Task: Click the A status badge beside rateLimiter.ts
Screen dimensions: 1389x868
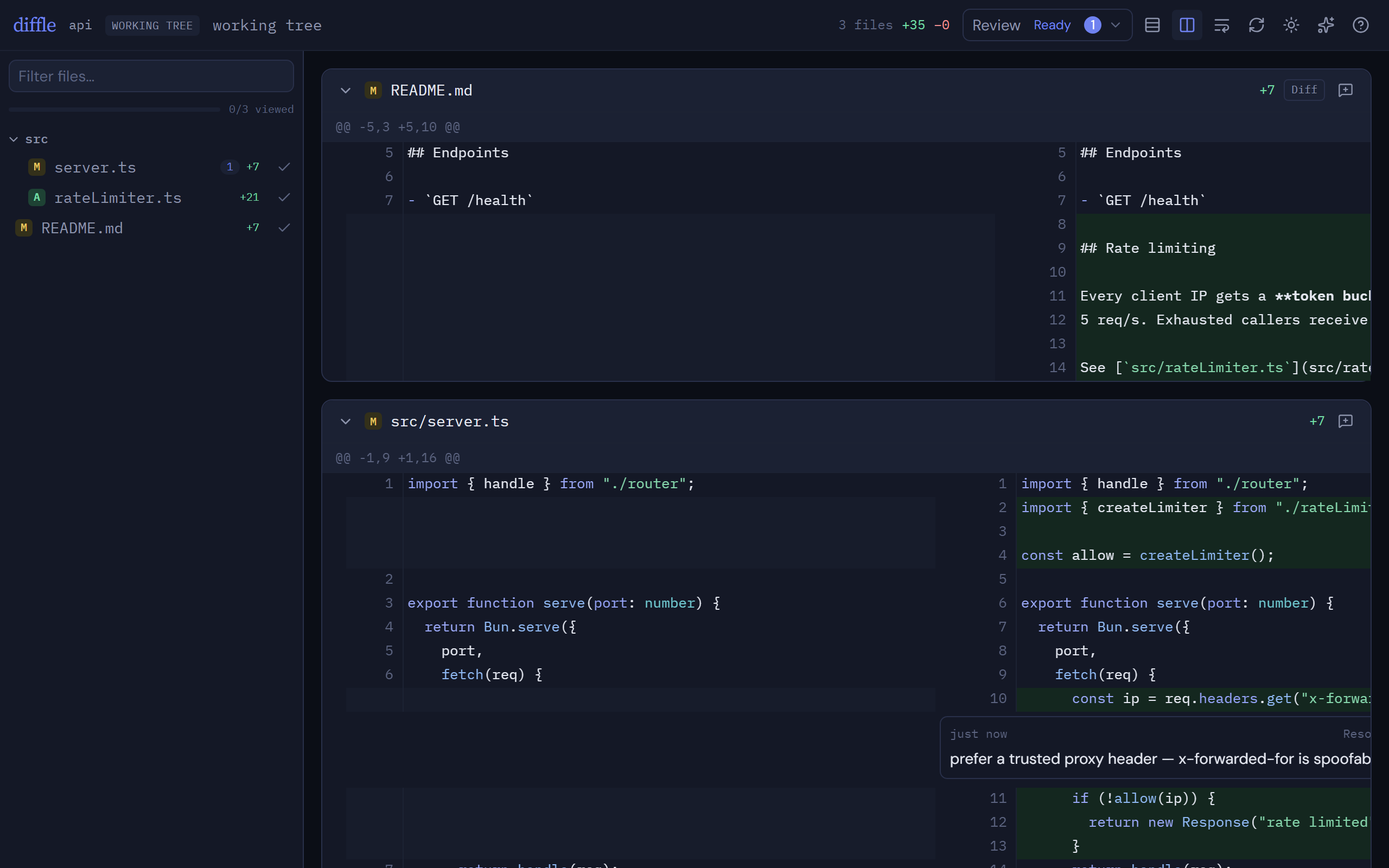Action: pyautogui.click(x=37, y=197)
